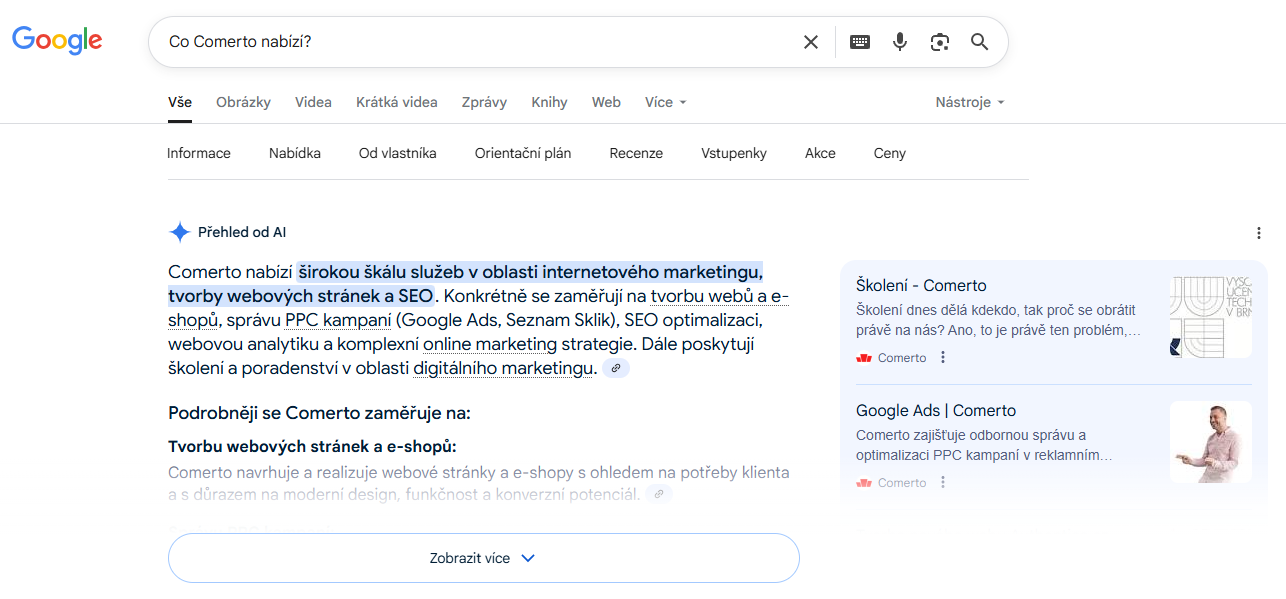Click the source link icon after 'digitálního marketingu'

(616, 368)
